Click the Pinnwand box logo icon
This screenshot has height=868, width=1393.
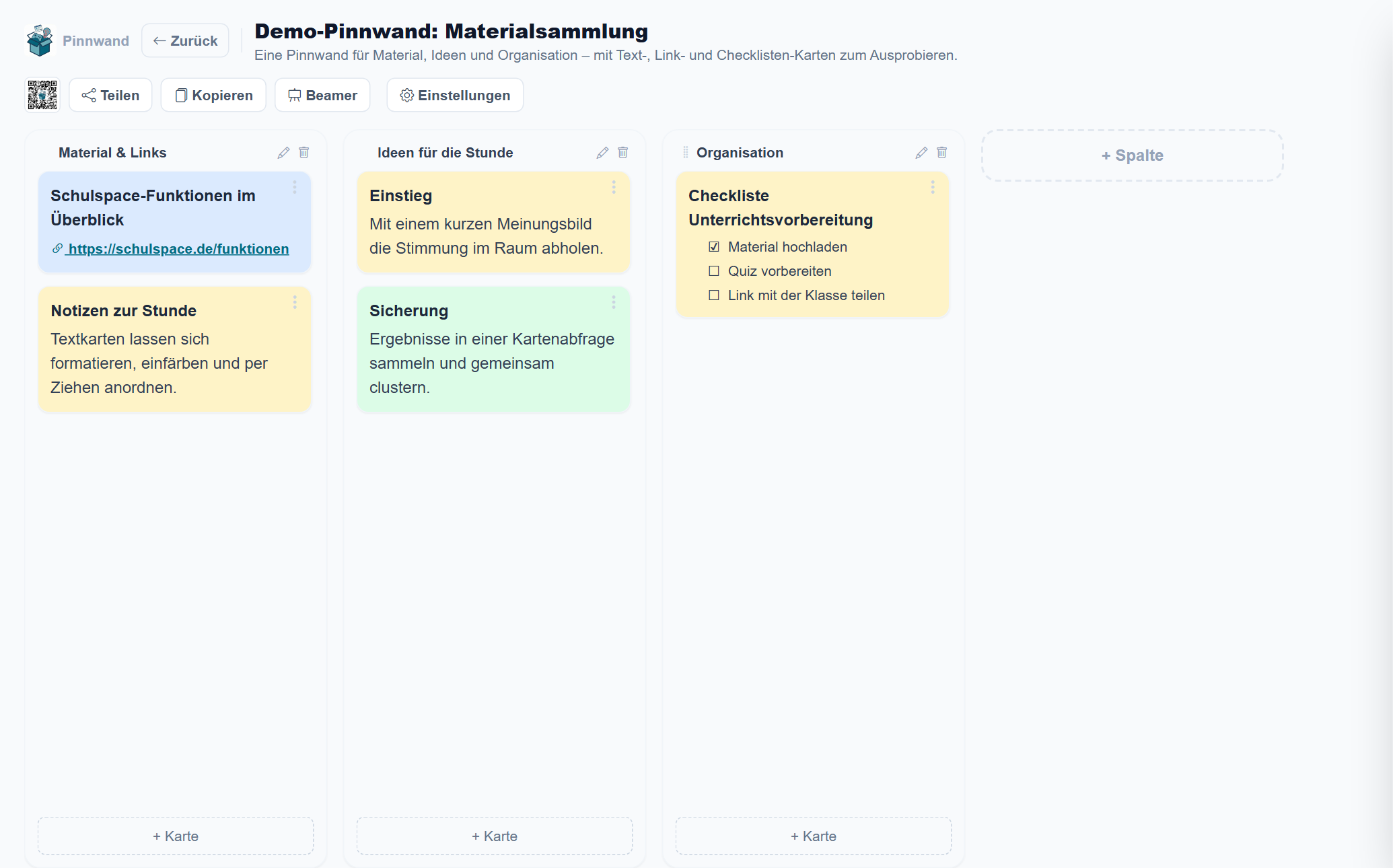click(x=40, y=40)
